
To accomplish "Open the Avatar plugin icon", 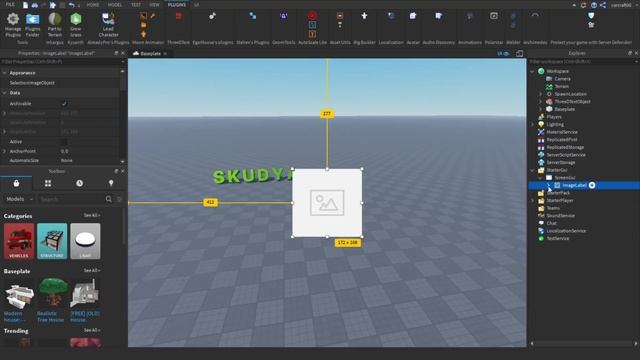I will [x=413, y=16].
